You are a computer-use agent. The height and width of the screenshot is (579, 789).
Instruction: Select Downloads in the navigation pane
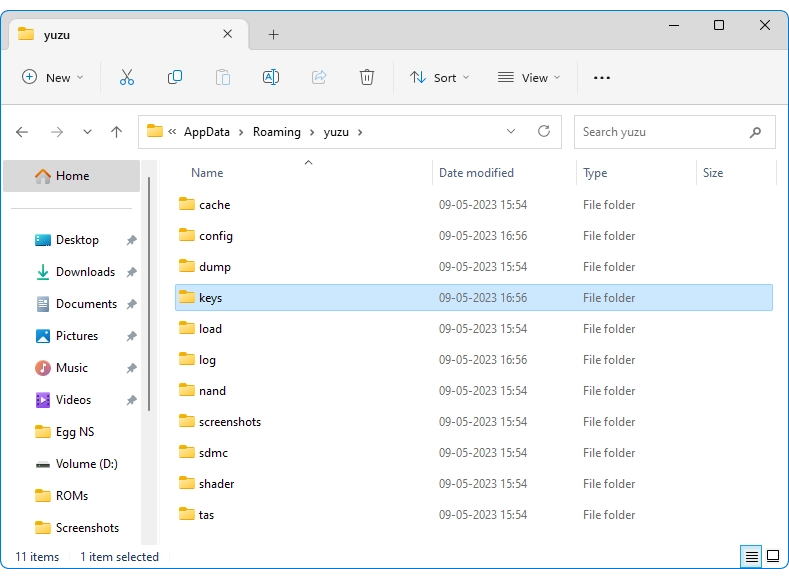pyautogui.click(x=85, y=272)
